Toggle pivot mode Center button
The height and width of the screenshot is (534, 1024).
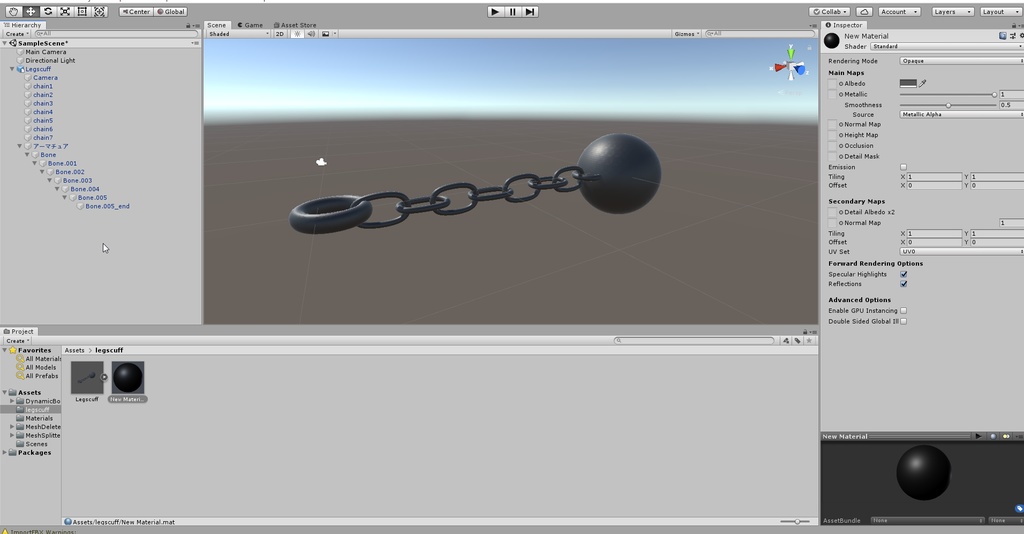point(136,12)
